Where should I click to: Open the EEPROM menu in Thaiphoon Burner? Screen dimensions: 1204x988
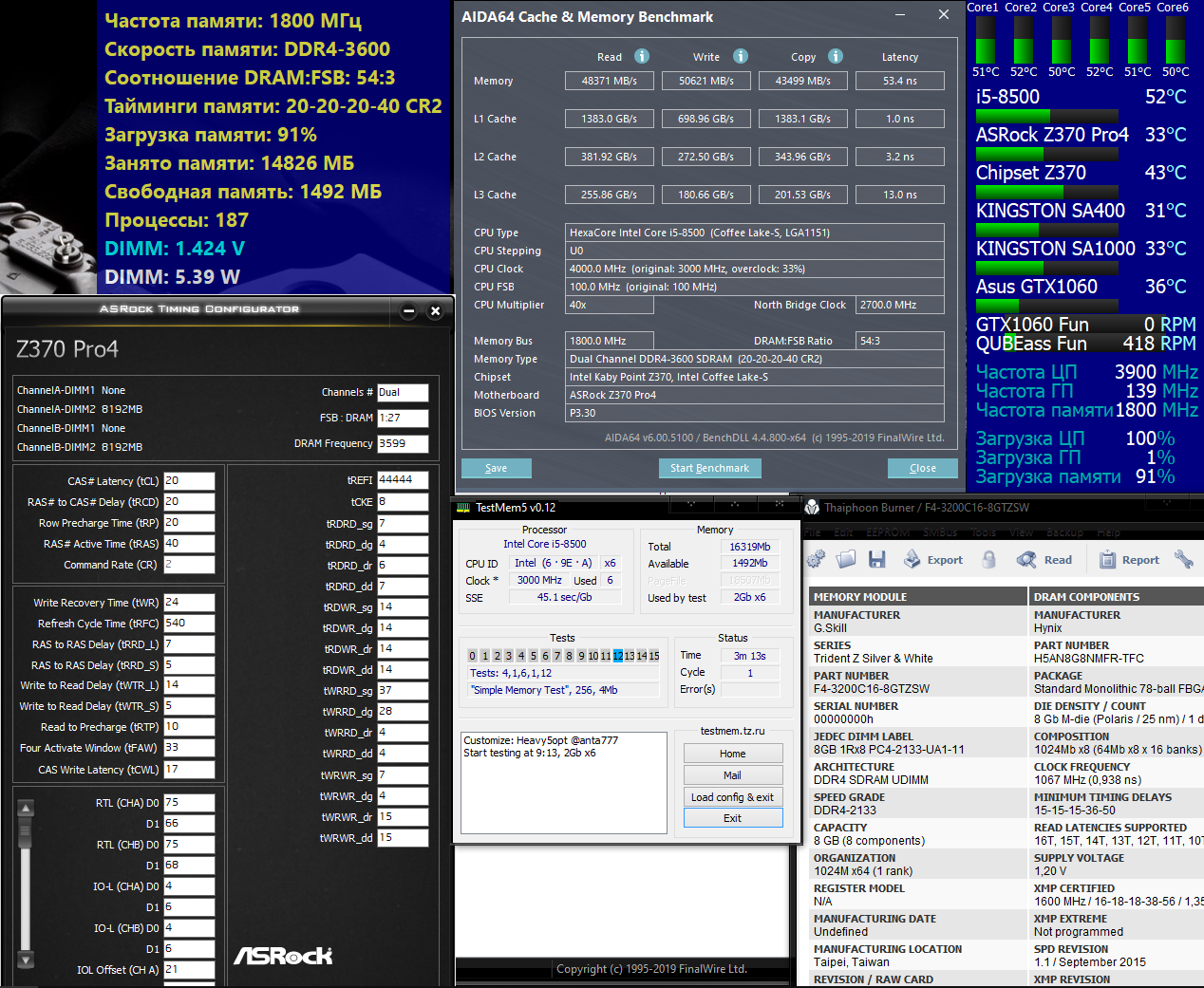coord(888,532)
